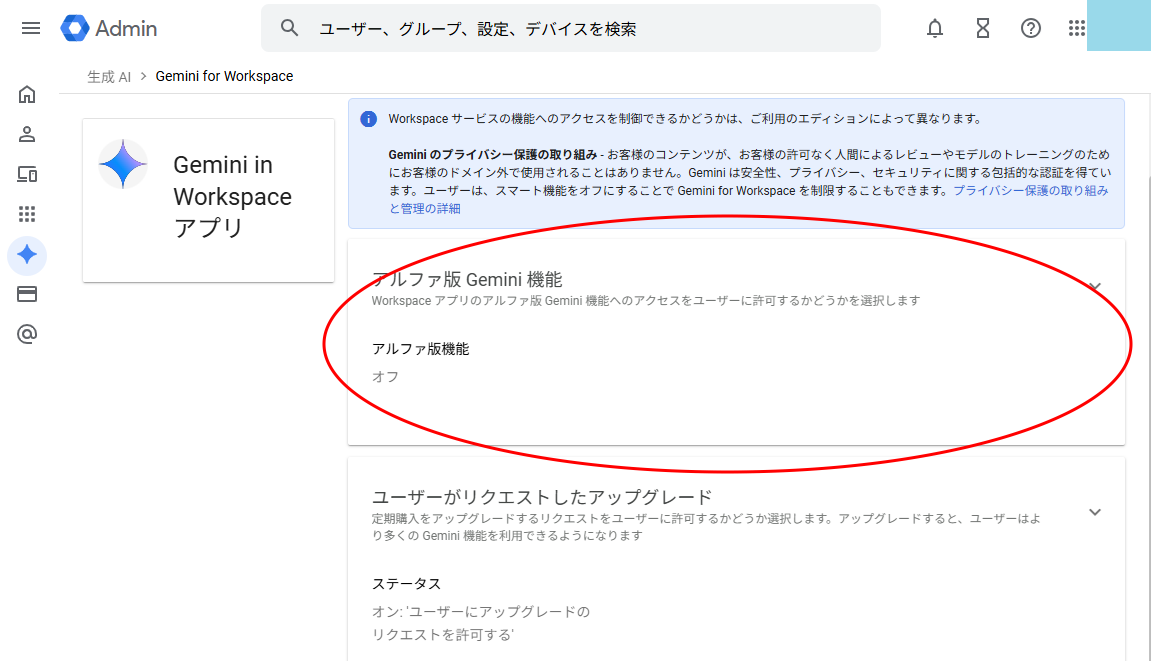The image size is (1151, 661).
Task: Select the Generative AI sparkle sidebar icon
Action: (27, 254)
